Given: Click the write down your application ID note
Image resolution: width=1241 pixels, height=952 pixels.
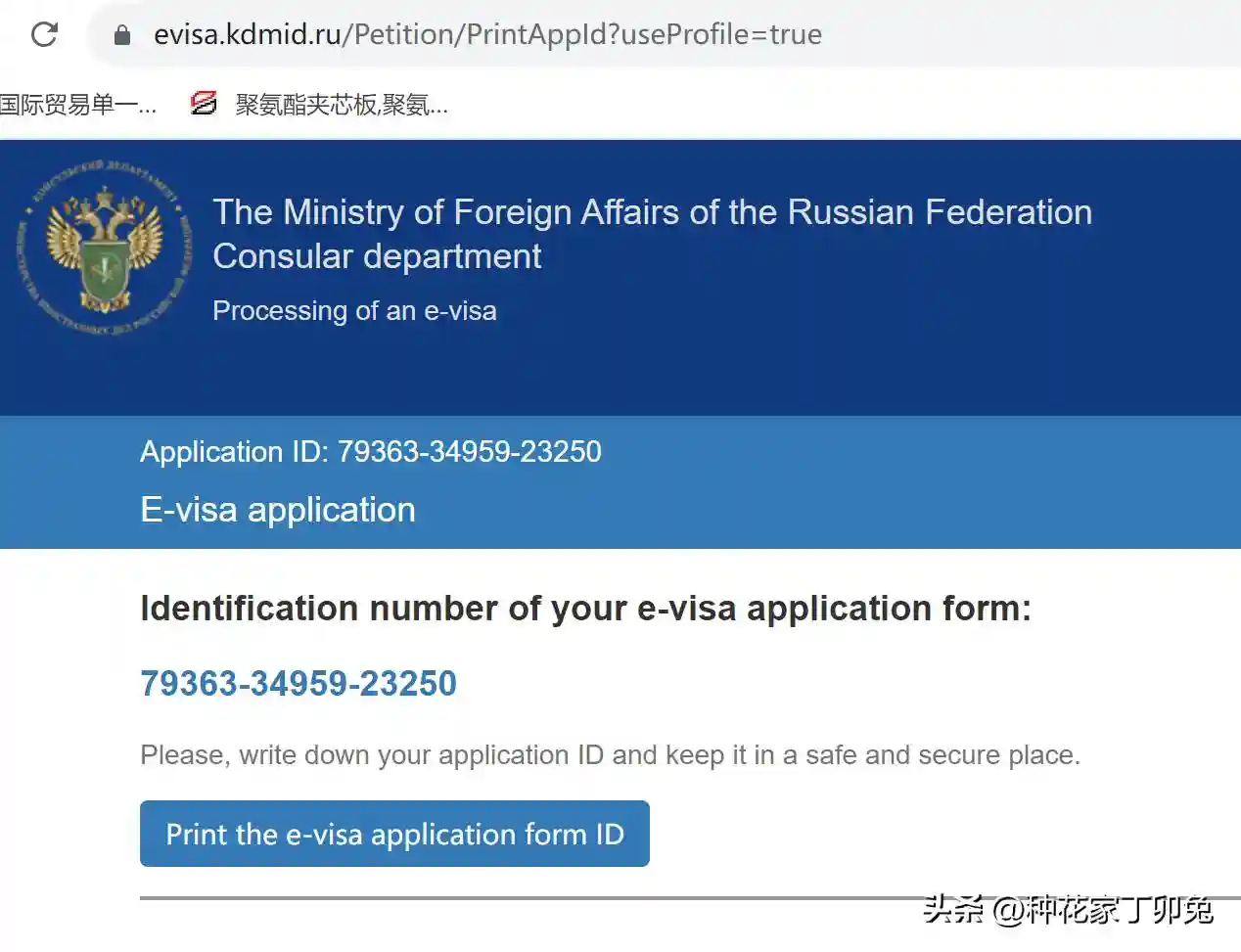Looking at the screenshot, I should pos(610,755).
